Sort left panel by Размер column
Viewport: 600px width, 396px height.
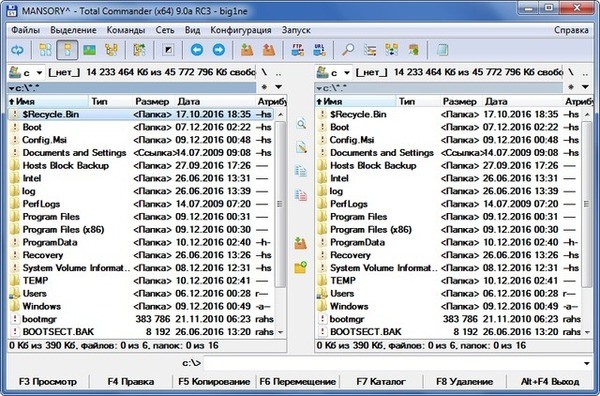pos(152,101)
